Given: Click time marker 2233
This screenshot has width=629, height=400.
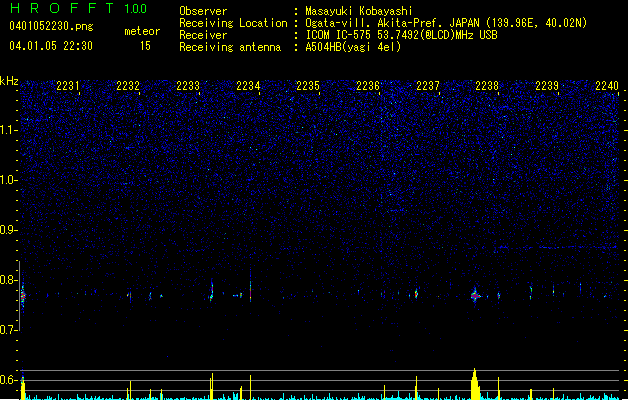Looking at the screenshot, I should (188, 86).
